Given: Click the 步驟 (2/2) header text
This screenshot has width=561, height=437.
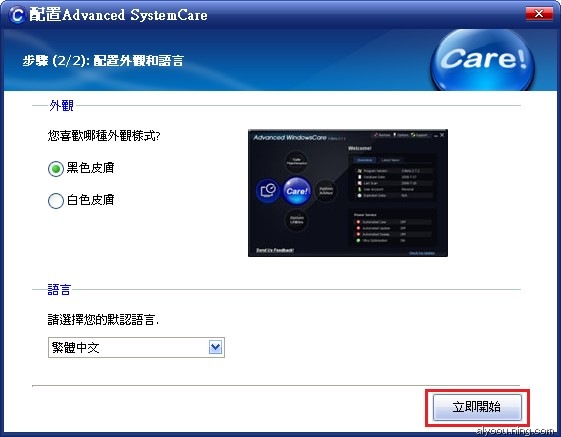Looking at the screenshot, I should (103, 60).
